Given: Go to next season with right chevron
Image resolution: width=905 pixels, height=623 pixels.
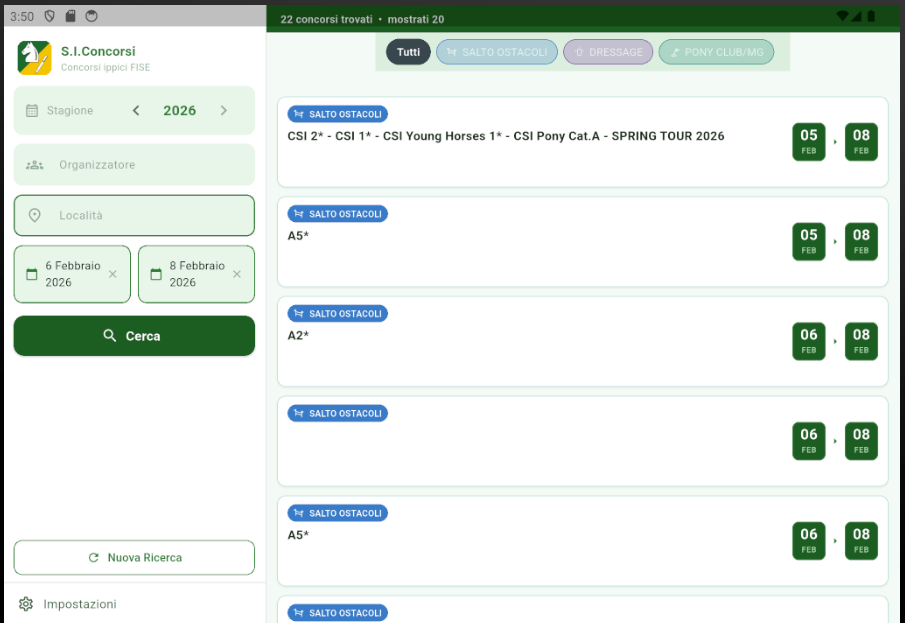Looking at the screenshot, I should (x=223, y=110).
